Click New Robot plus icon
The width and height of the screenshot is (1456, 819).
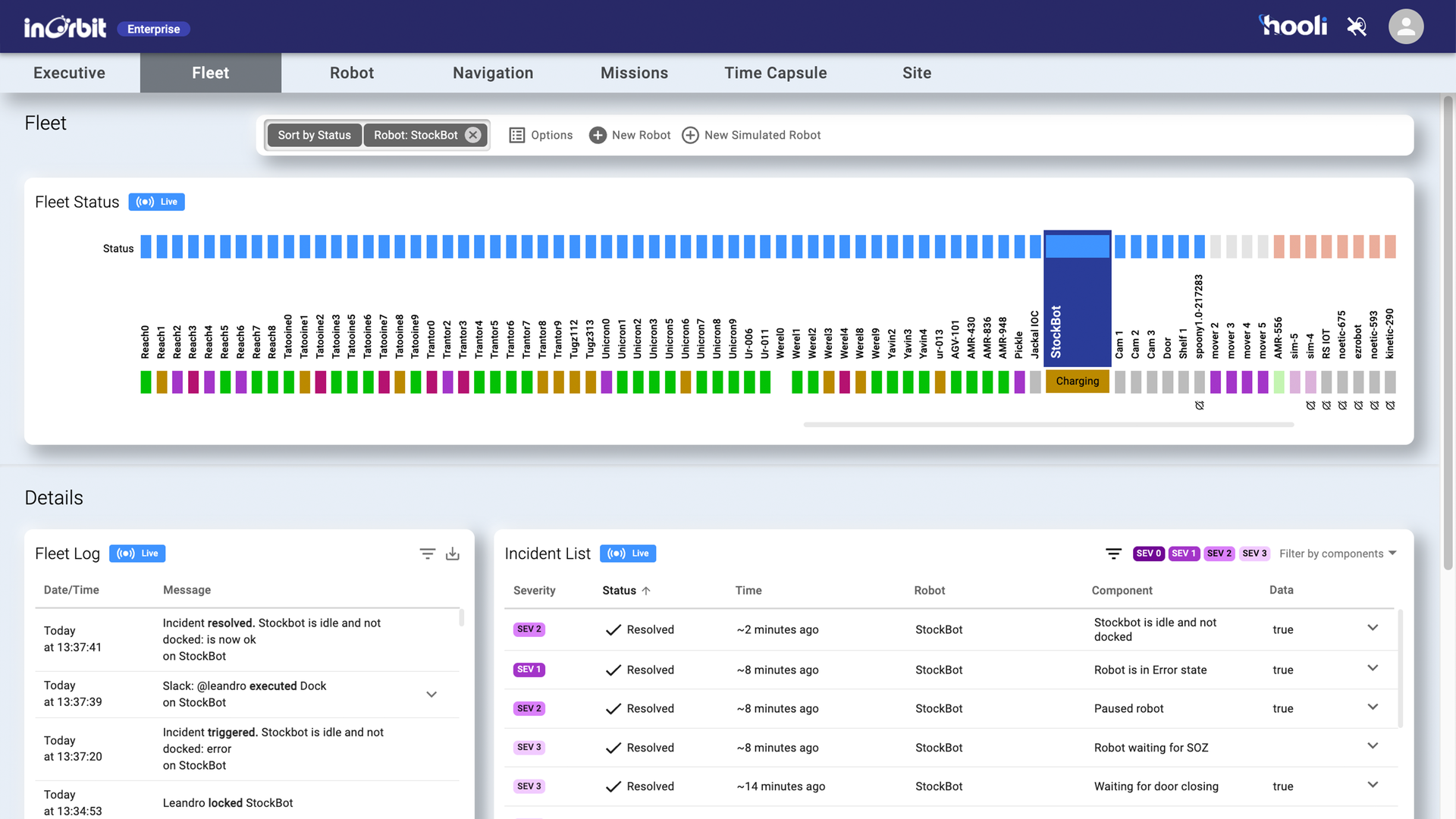click(598, 135)
